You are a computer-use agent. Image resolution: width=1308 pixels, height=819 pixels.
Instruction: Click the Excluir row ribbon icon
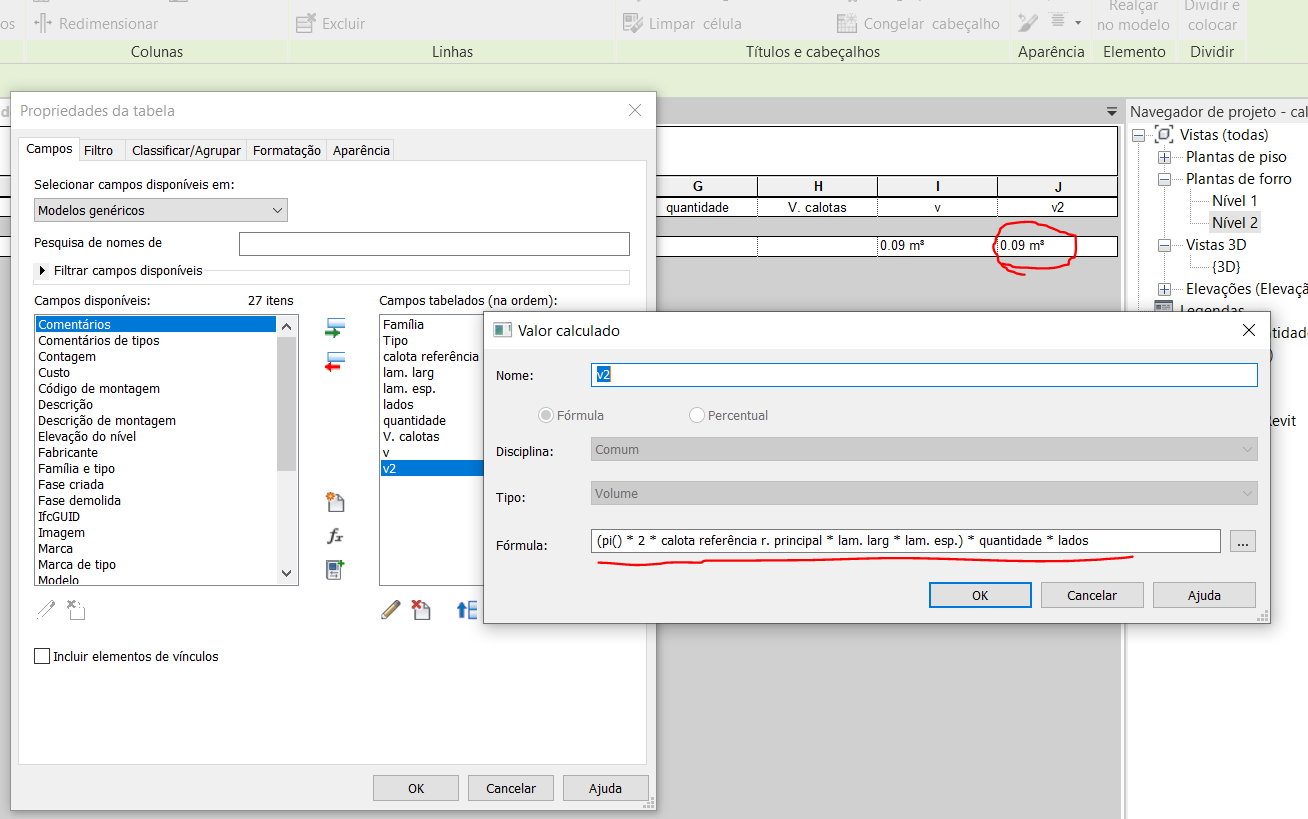pos(306,23)
